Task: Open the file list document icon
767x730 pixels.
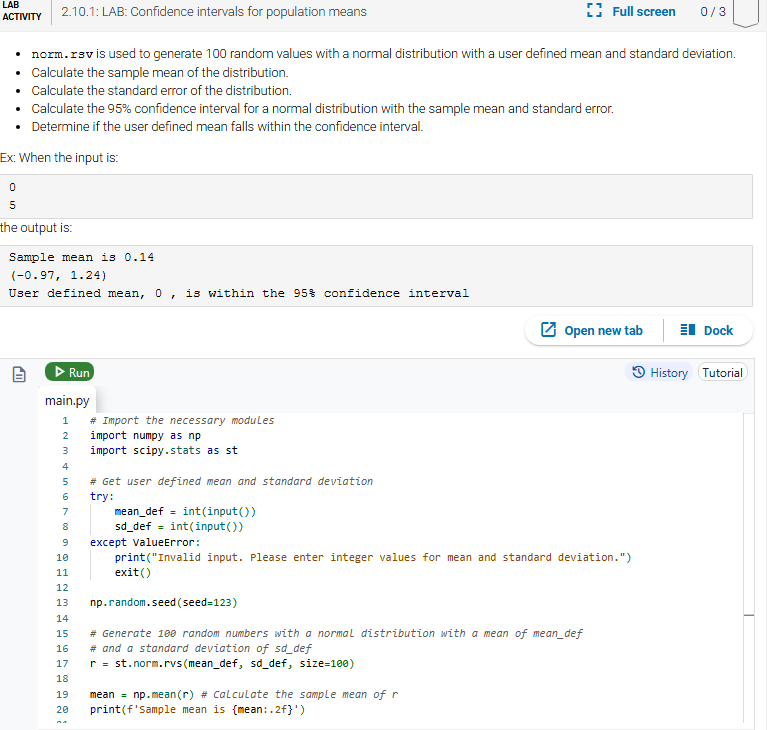Action: 19,374
